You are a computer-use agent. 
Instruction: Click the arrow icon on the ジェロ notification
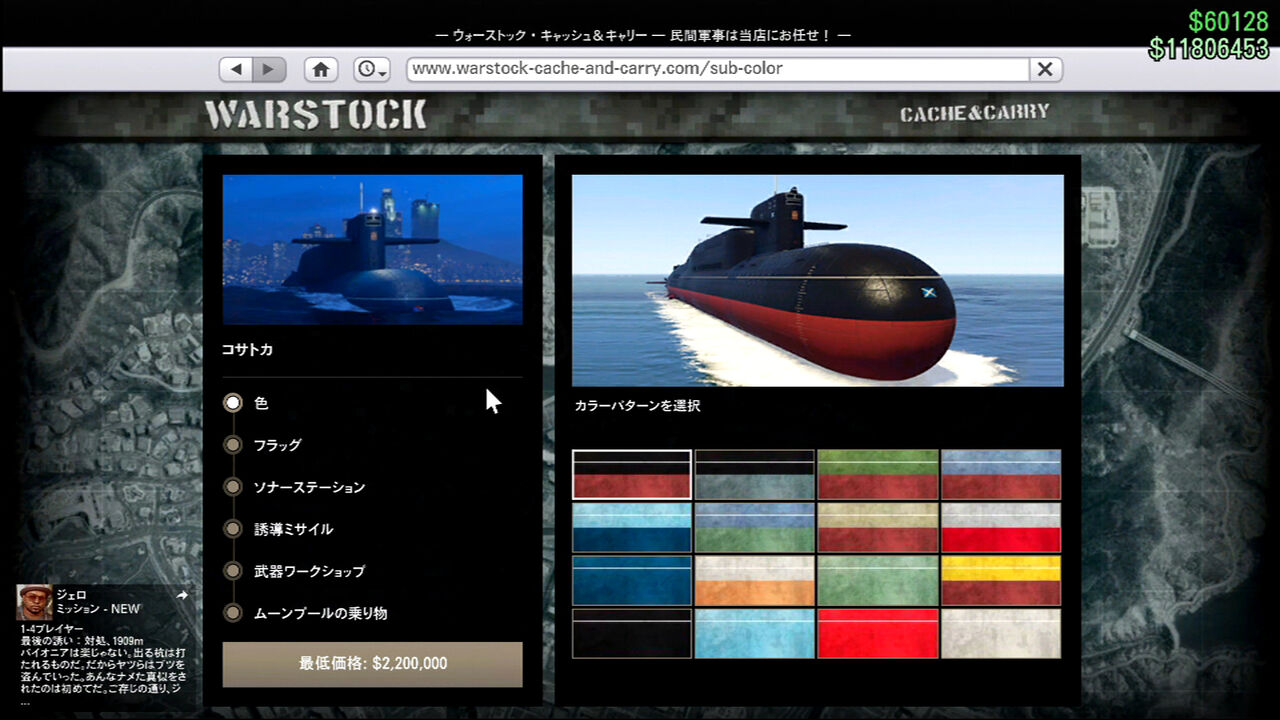[182, 595]
